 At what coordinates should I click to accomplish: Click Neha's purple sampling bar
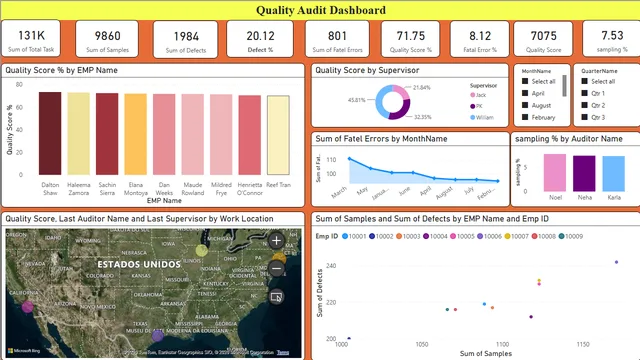point(584,173)
